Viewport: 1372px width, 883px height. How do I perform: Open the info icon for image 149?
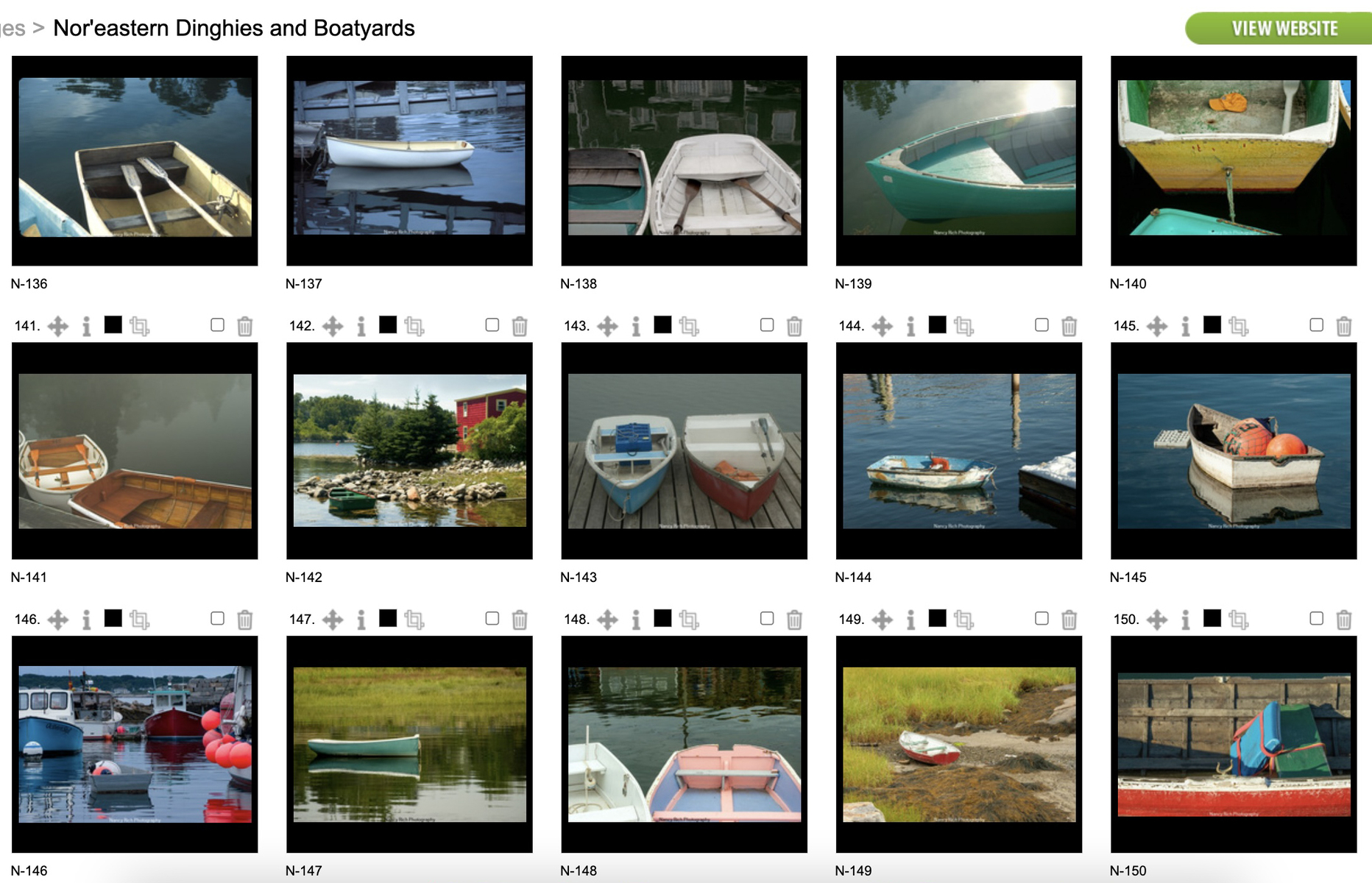tap(911, 620)
